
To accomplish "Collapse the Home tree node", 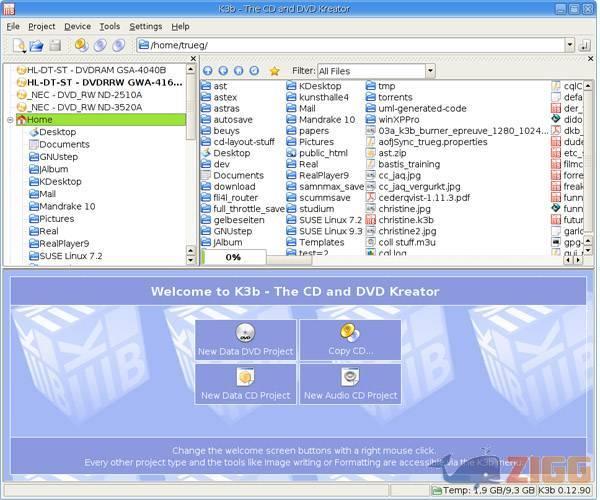I will (x=10, y=120).
